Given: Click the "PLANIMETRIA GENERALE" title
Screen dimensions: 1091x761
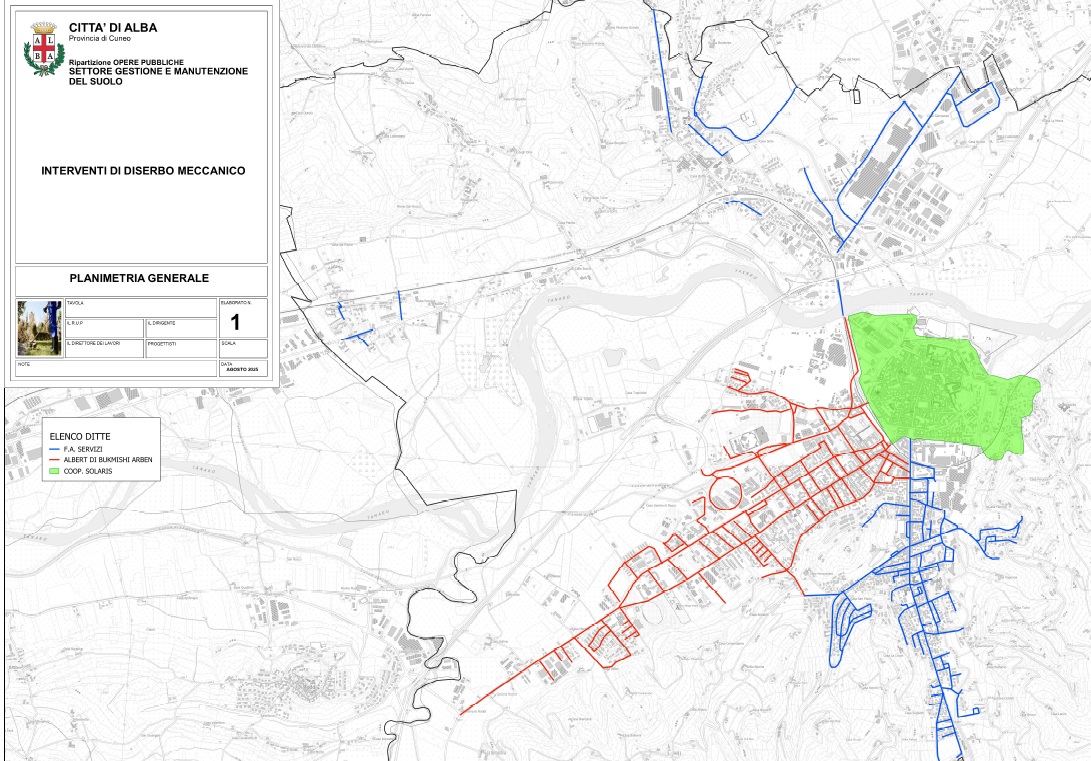Looking at the screenshot, I should pos(139,278).
